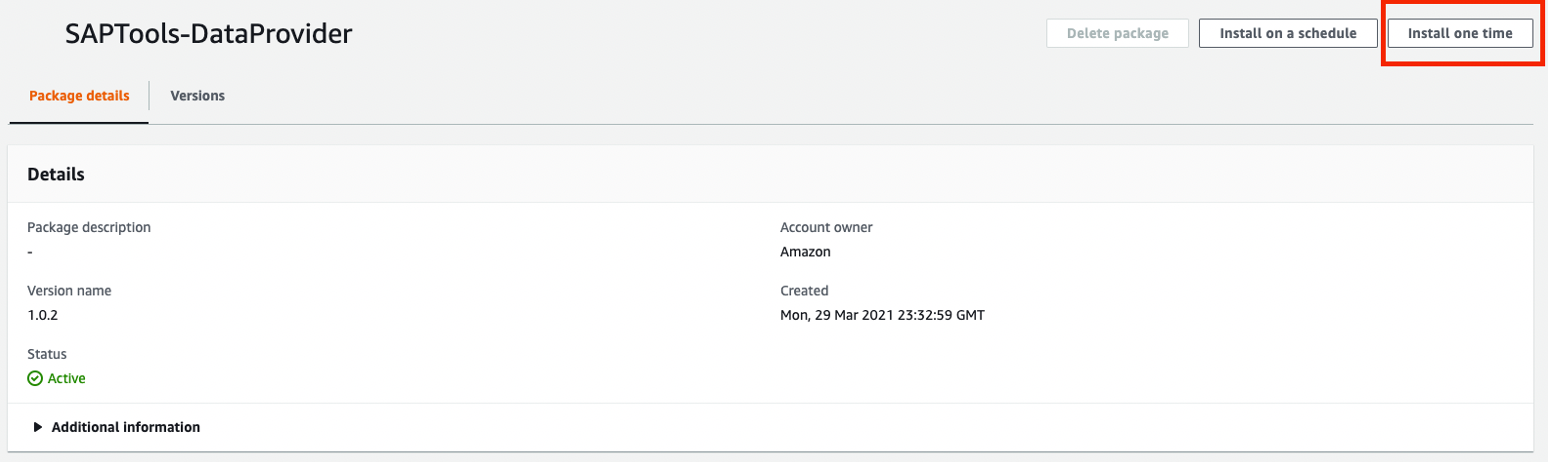Screen dimensions: 1548x462
Task: Click the Package description label
Action: click(x=89, y=227)
